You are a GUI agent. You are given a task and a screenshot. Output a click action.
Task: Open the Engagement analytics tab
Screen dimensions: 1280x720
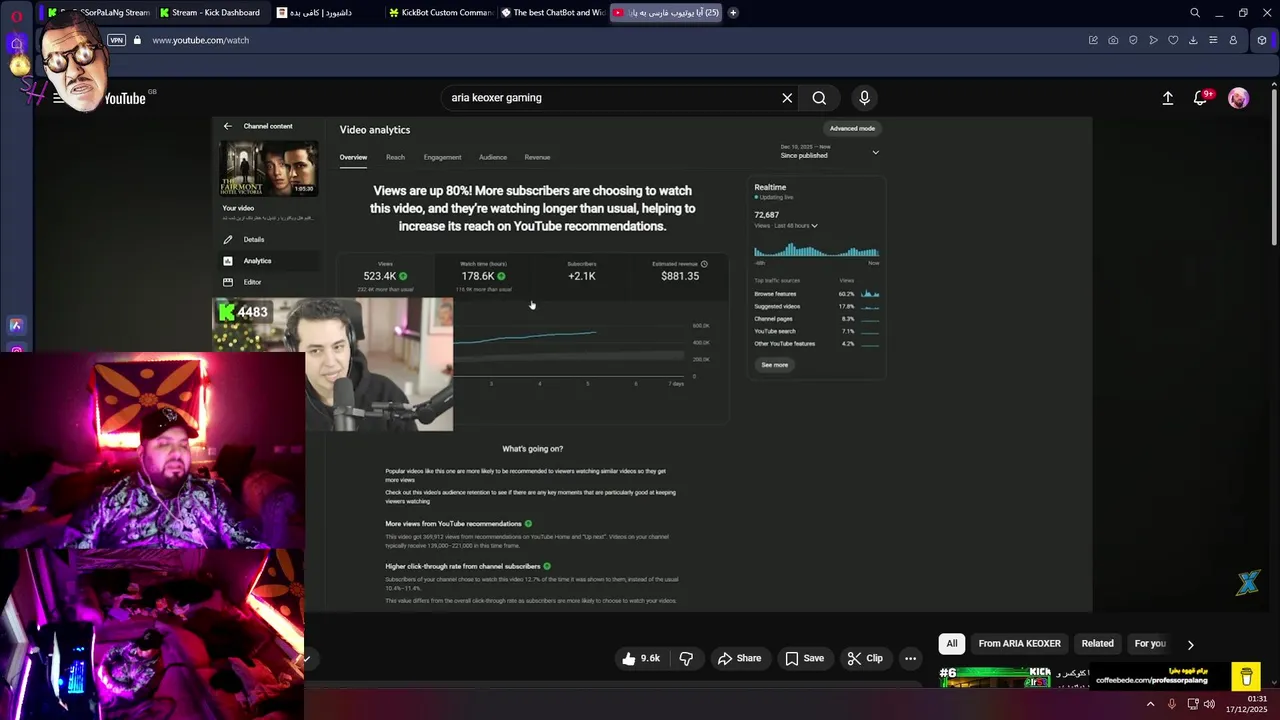coord(442,157)
